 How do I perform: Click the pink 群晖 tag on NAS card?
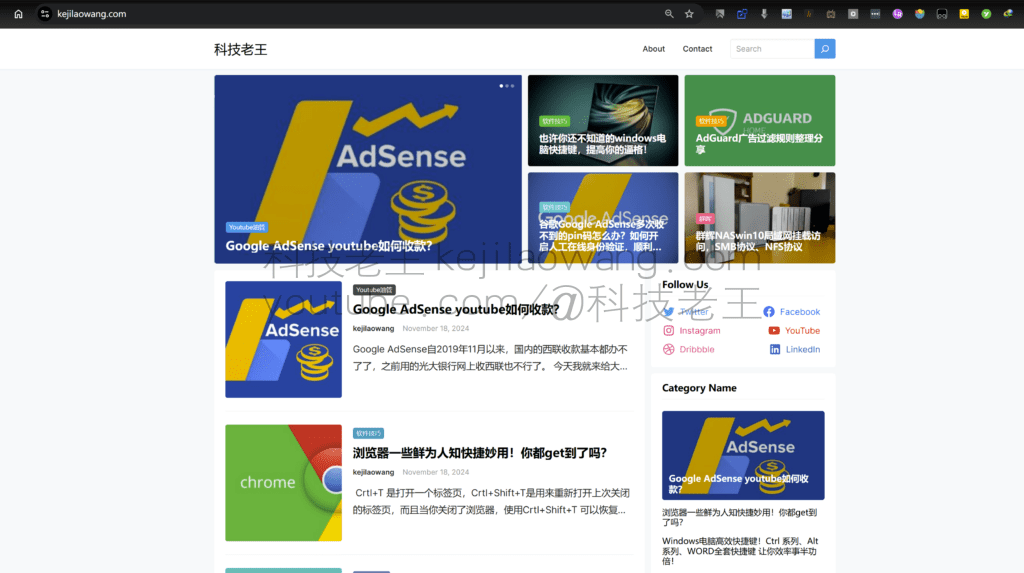(x=705, y=219)
